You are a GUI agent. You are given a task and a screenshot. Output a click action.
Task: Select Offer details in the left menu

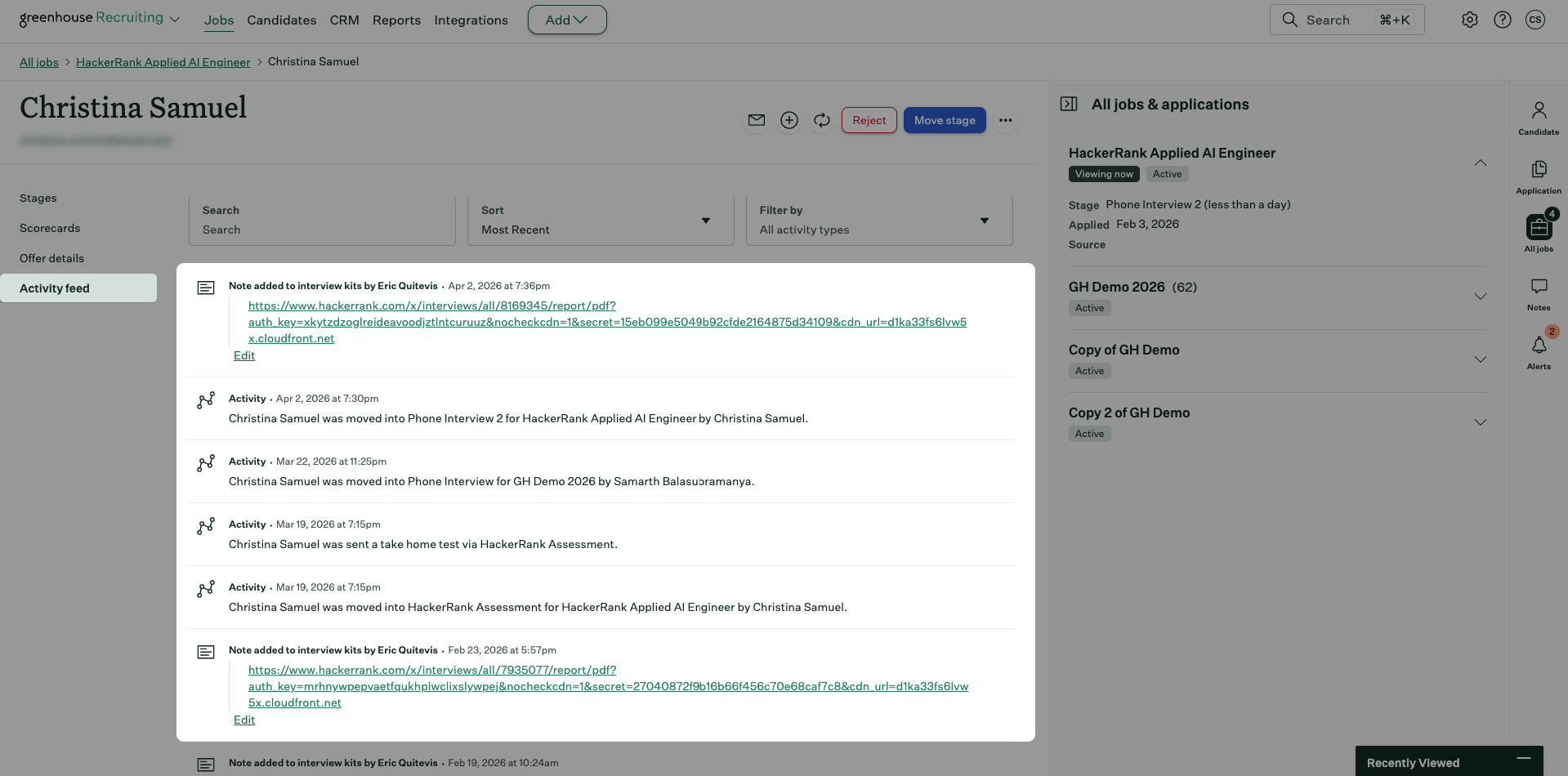(51, 258)
